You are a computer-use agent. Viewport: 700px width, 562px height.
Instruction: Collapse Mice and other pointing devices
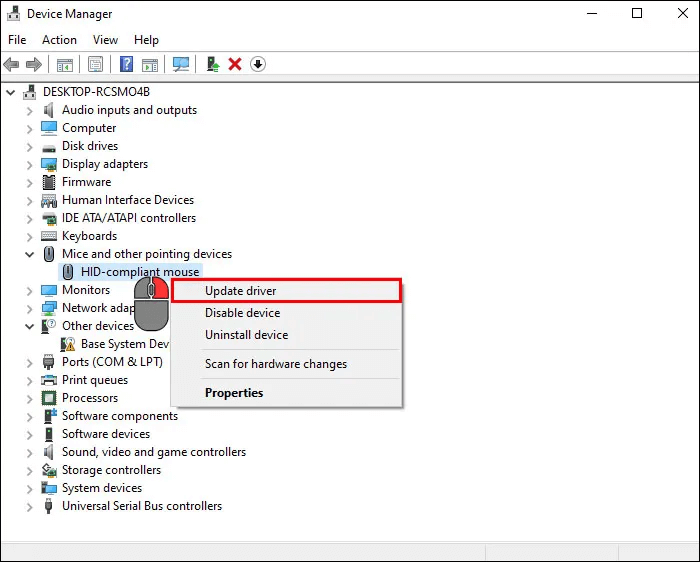click(30, 254)
